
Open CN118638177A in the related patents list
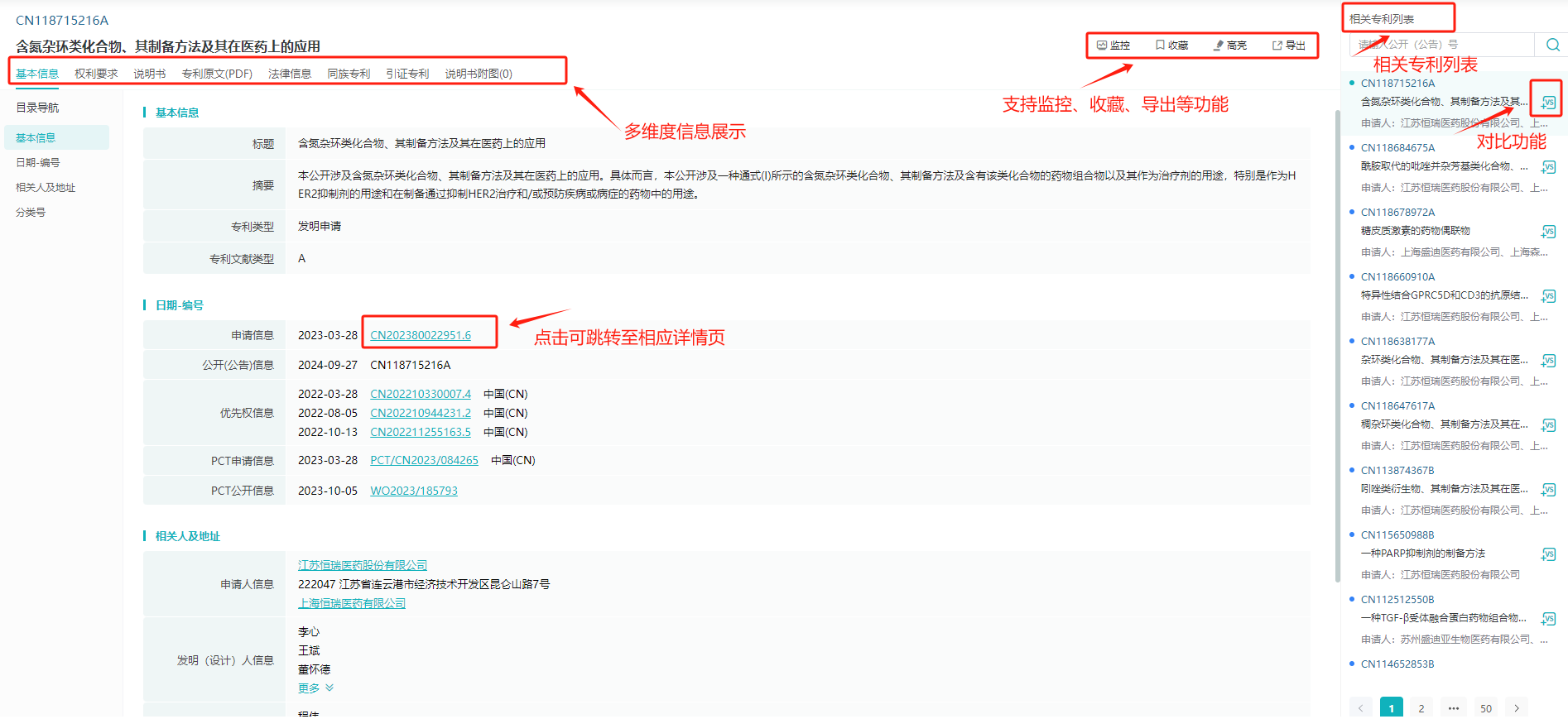click(x=1397, y=342)
